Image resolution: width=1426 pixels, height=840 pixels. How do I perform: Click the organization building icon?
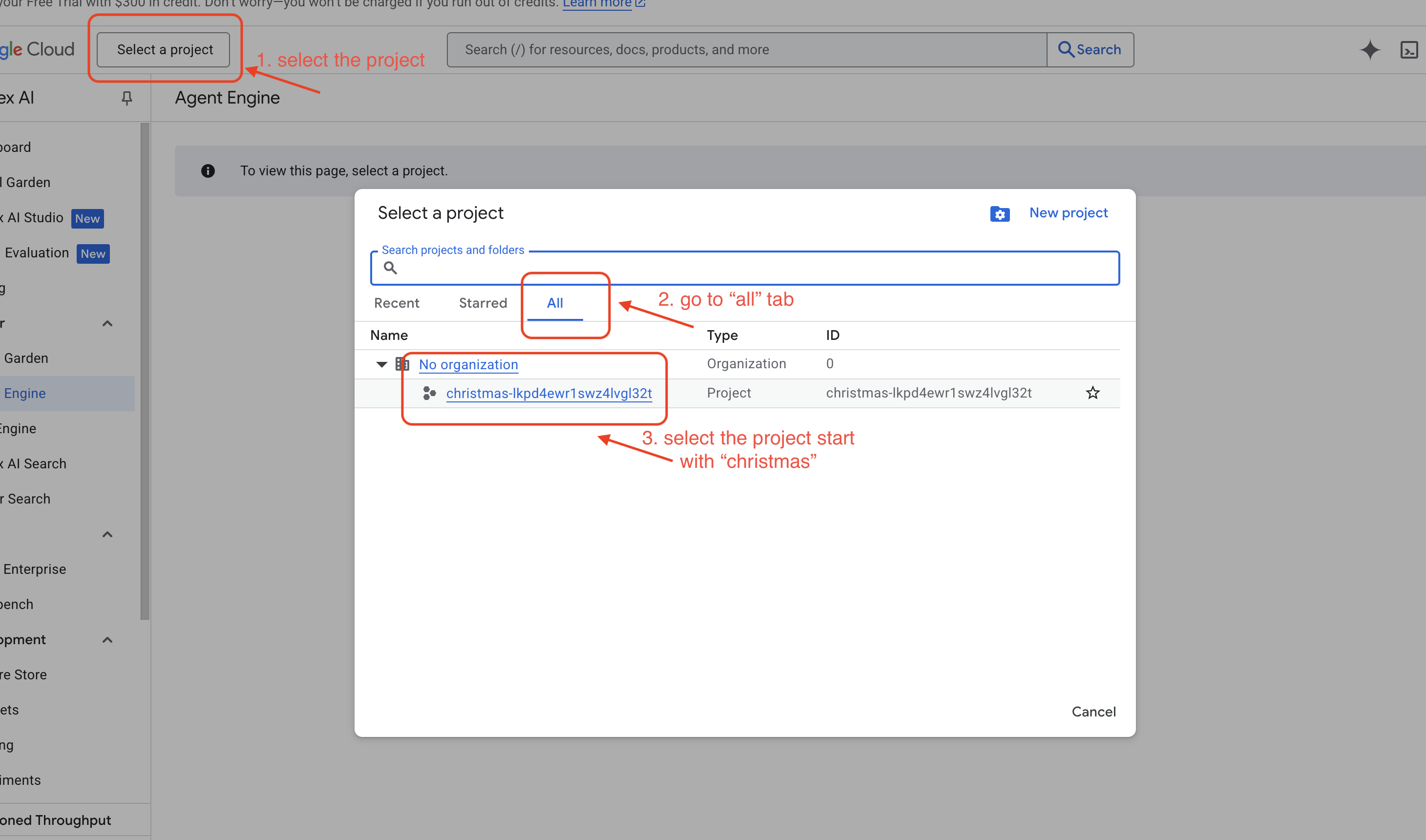point(402,364)
